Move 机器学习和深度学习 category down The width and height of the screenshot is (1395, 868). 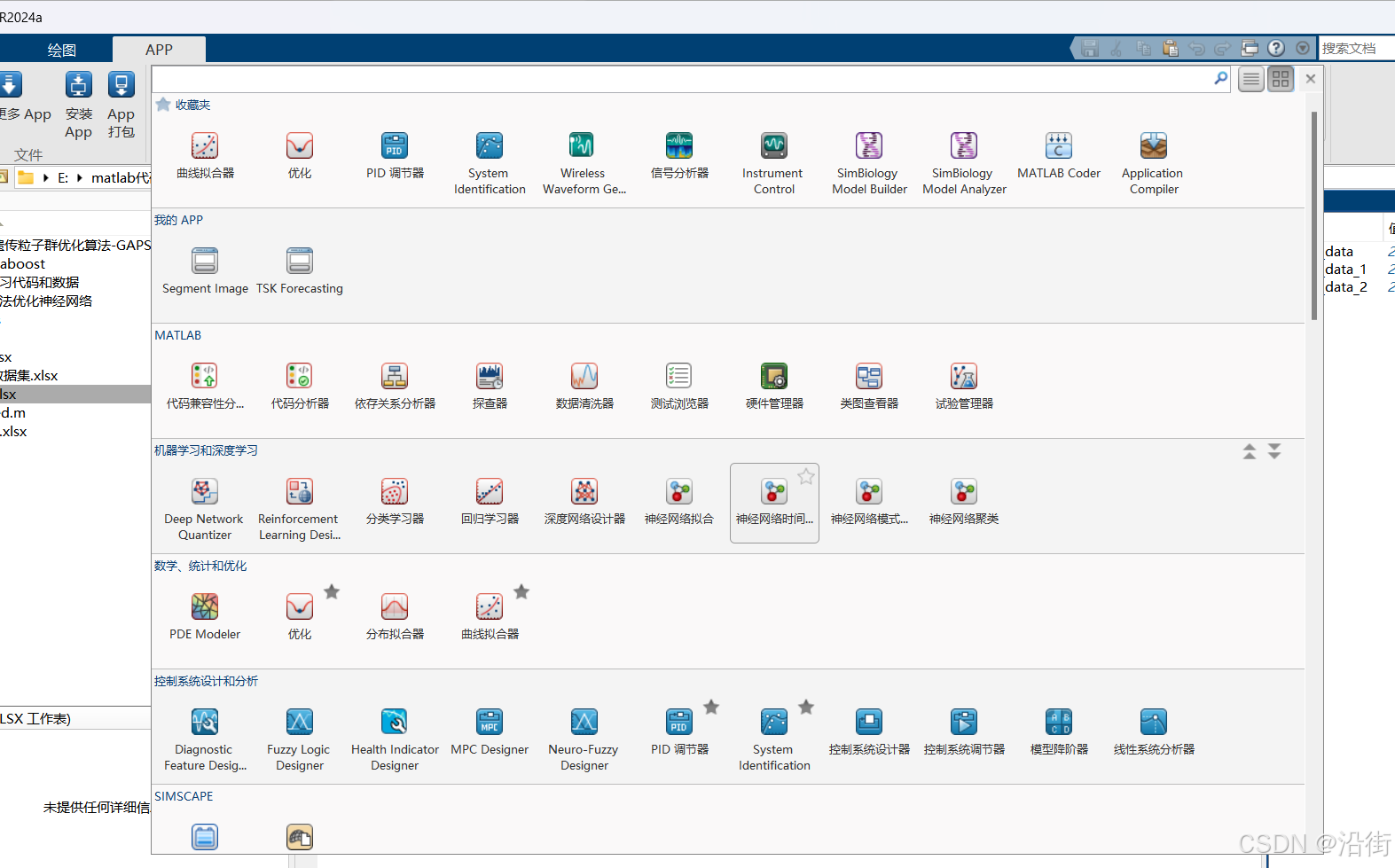(x=1274, y=451)
